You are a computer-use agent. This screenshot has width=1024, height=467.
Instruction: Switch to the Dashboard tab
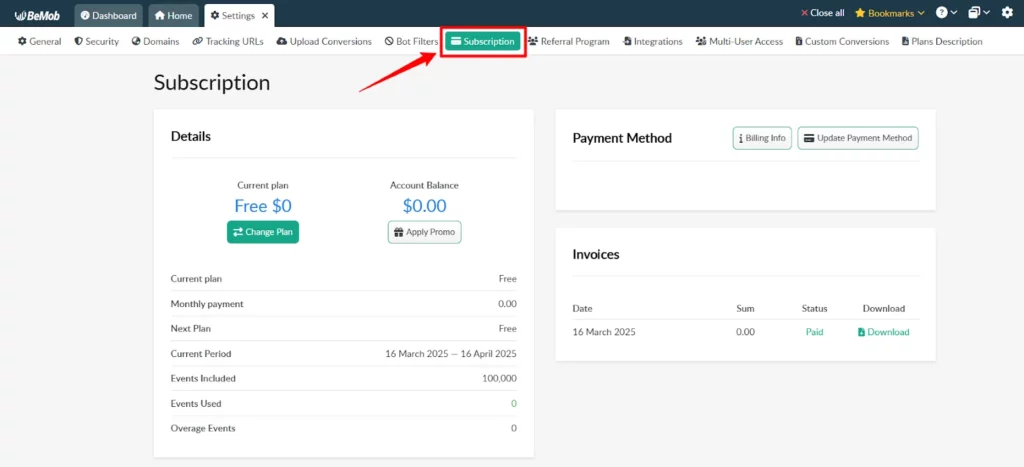click(x=108, y=15)
